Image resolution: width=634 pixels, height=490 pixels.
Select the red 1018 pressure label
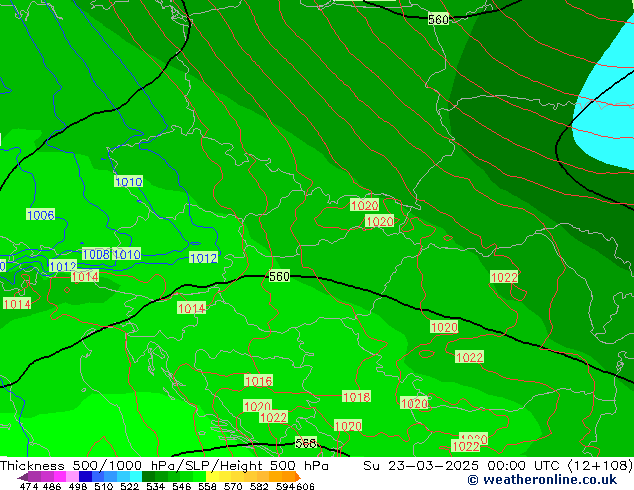coord(356,397)
